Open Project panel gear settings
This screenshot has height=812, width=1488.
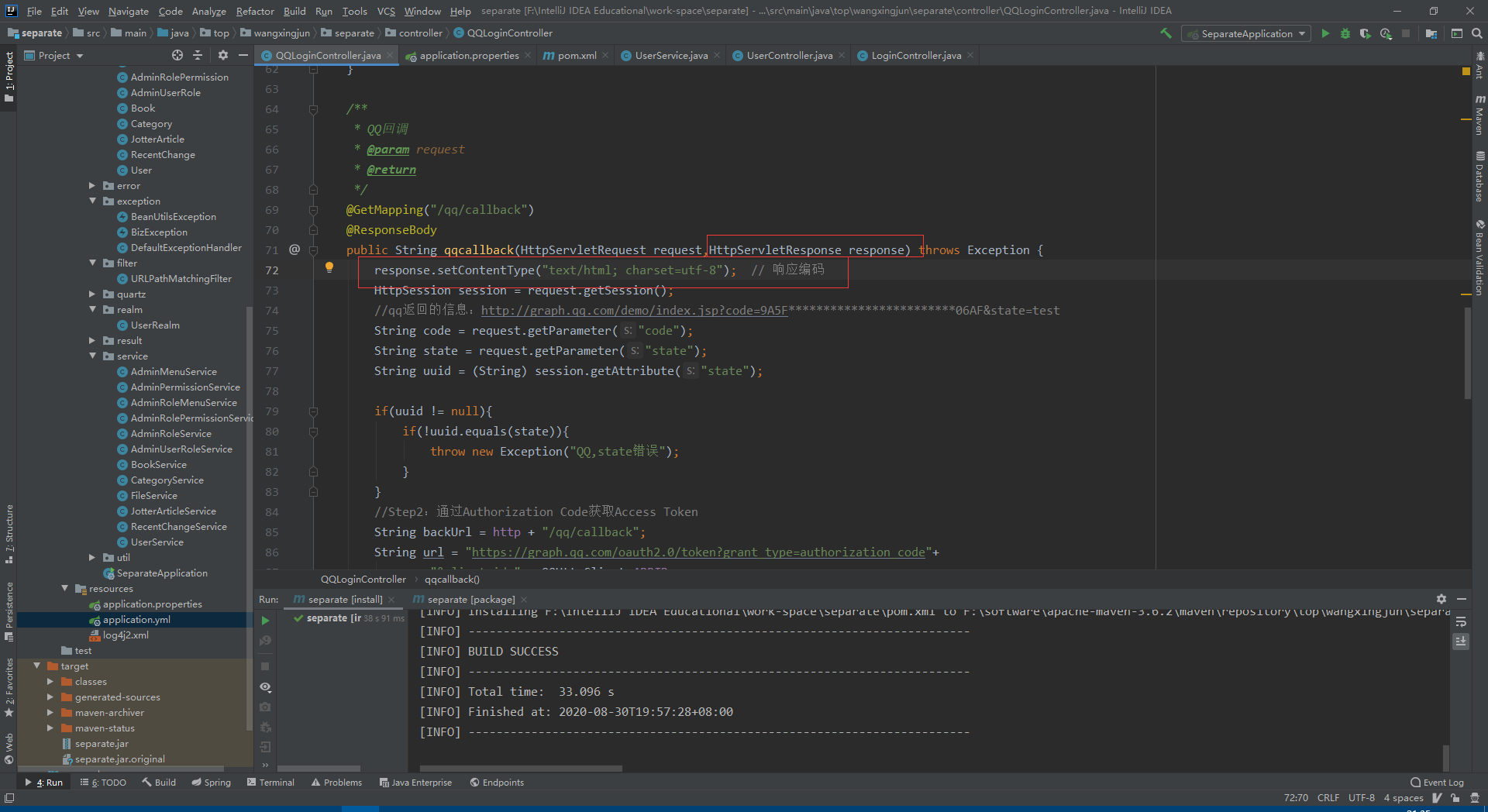click(x=223, y=55)
